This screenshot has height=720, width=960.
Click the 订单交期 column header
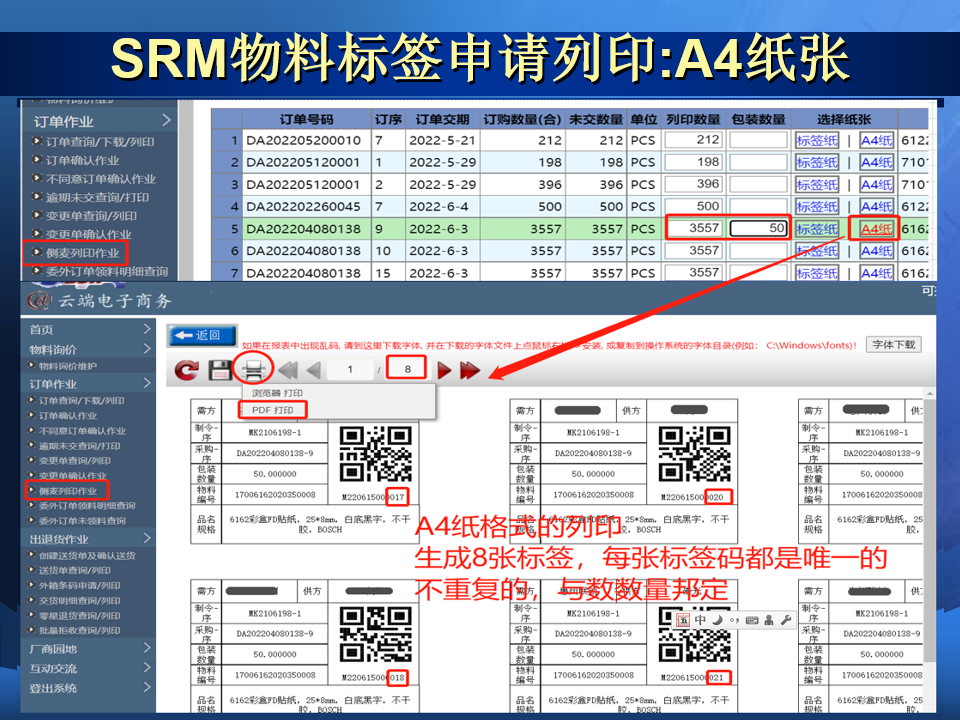[442, 119]
